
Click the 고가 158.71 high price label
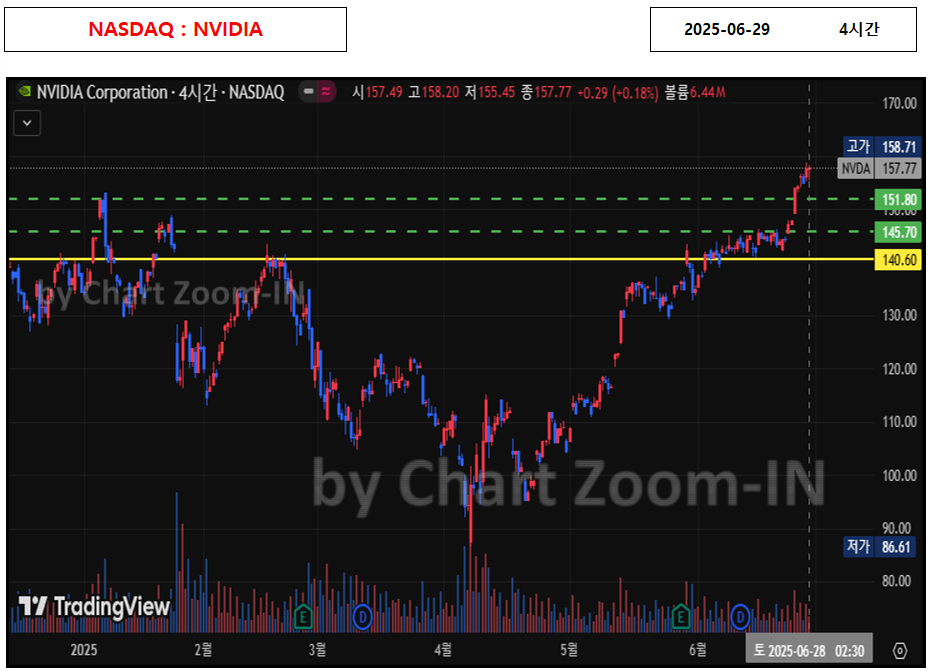click(x=882, y=146)
